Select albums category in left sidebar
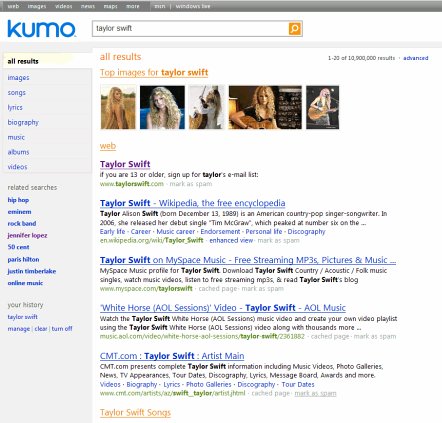Viewport: 442px width, 423px height. (x=18, y=152)
